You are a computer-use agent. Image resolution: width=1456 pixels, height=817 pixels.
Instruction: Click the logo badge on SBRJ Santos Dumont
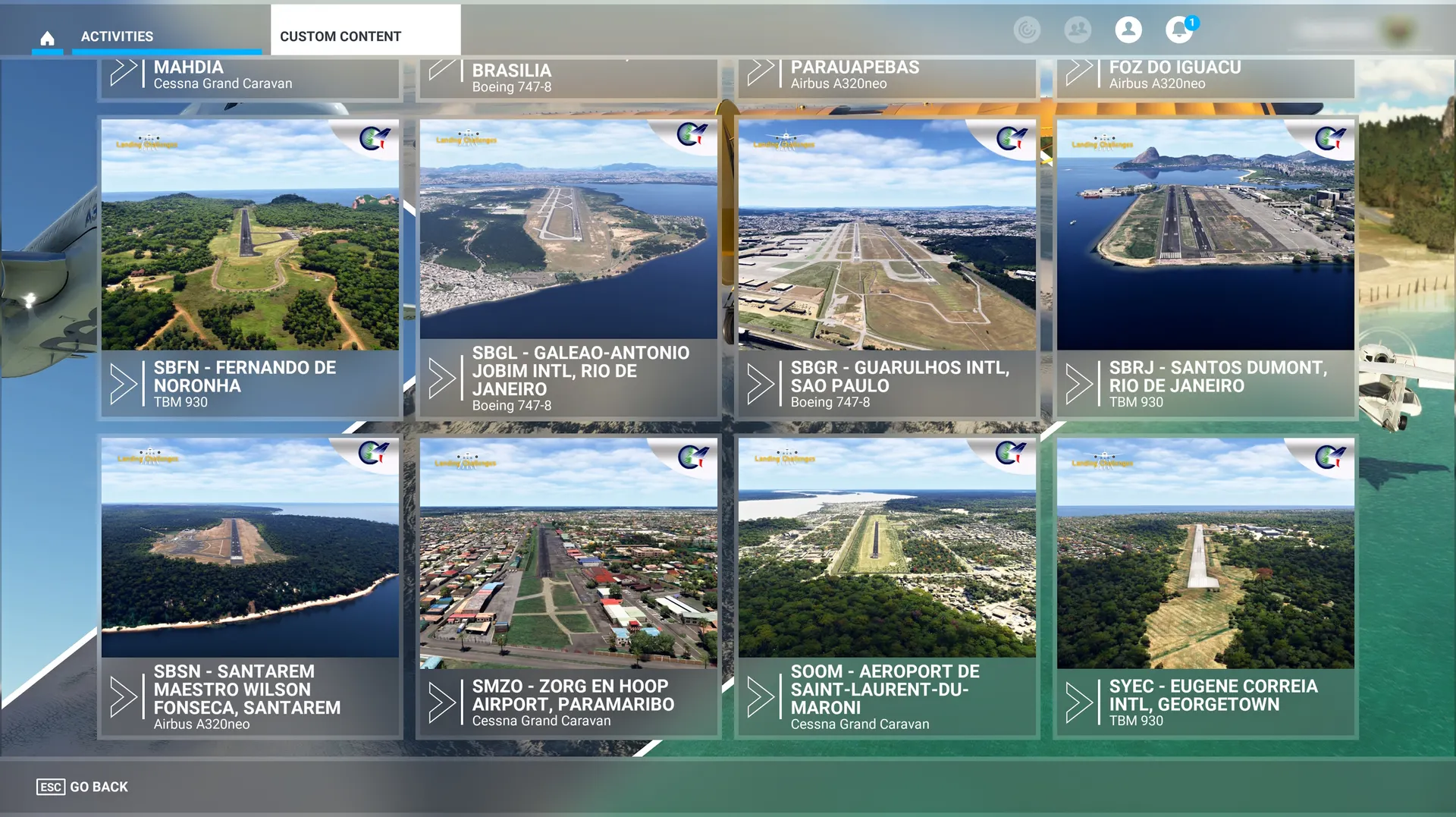point(1329,138)
